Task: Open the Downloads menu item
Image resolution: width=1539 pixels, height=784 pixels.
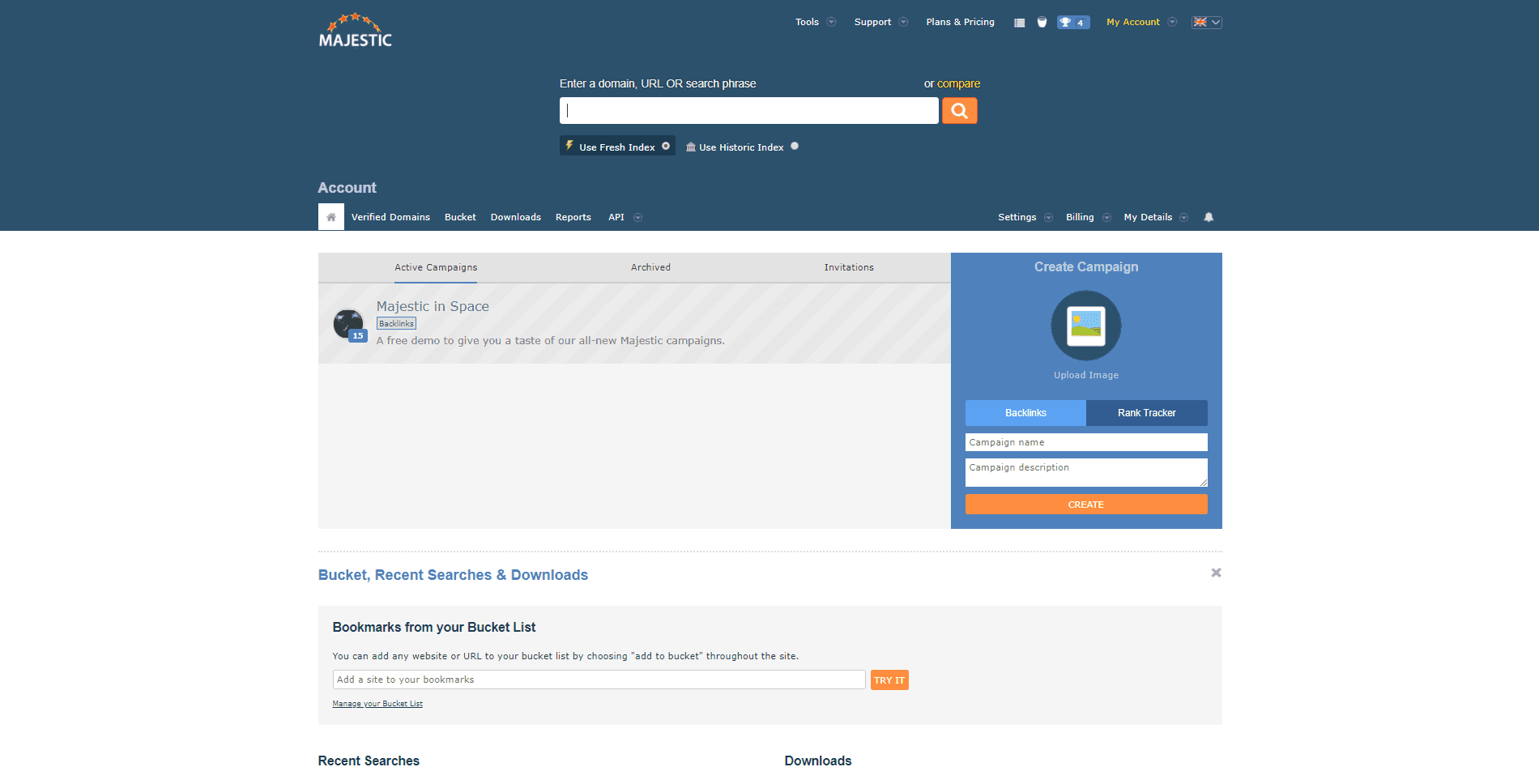Action: (516, 217)
